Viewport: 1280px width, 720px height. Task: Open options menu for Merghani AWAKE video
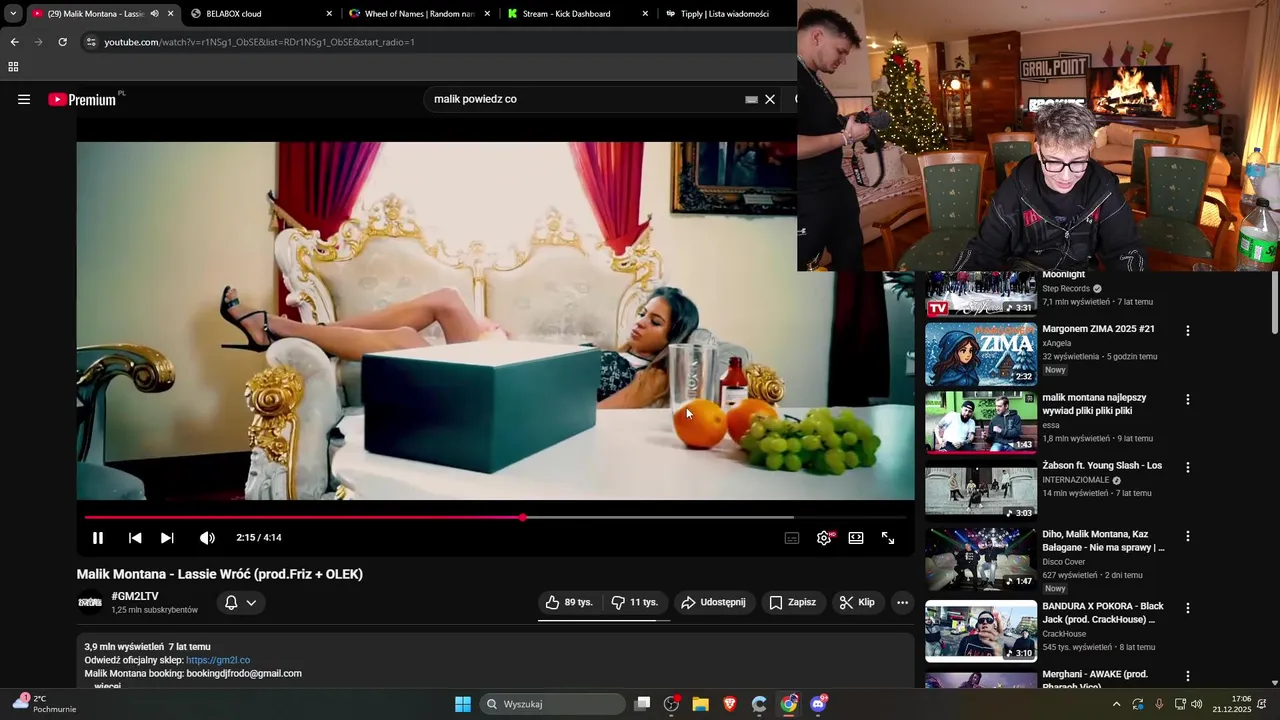pyautogui.click(x=1188, y=676)
